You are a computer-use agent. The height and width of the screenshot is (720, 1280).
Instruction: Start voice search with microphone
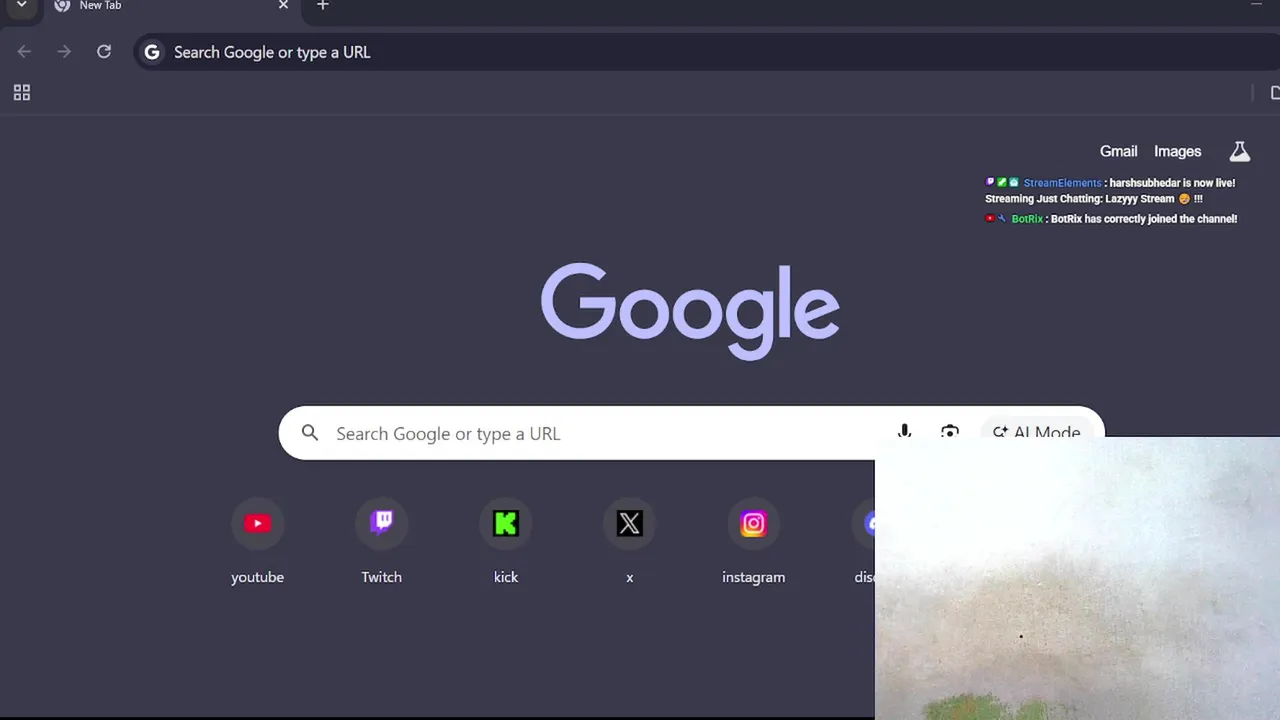904,431
